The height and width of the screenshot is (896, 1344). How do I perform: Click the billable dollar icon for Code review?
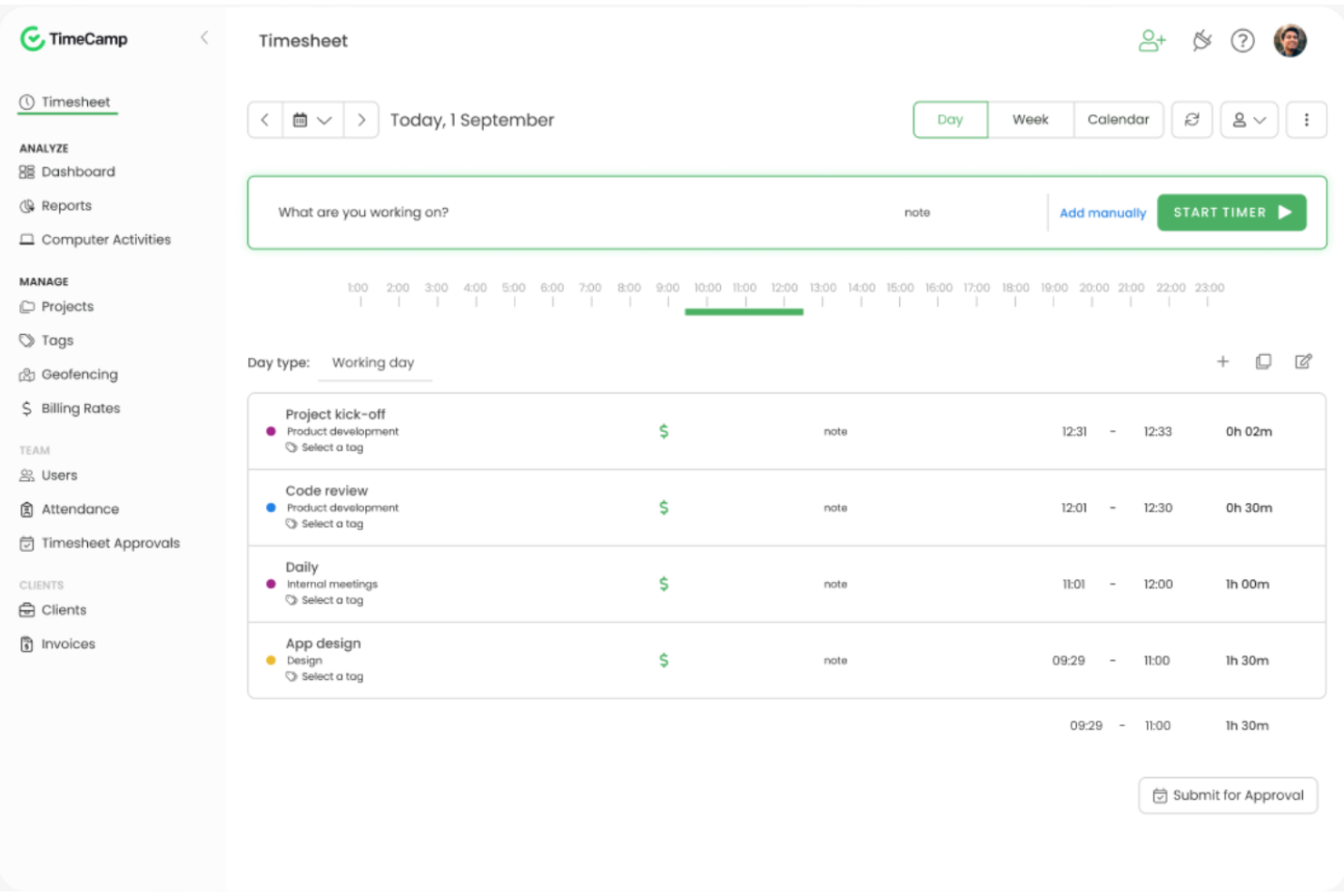tap(664, 507)
